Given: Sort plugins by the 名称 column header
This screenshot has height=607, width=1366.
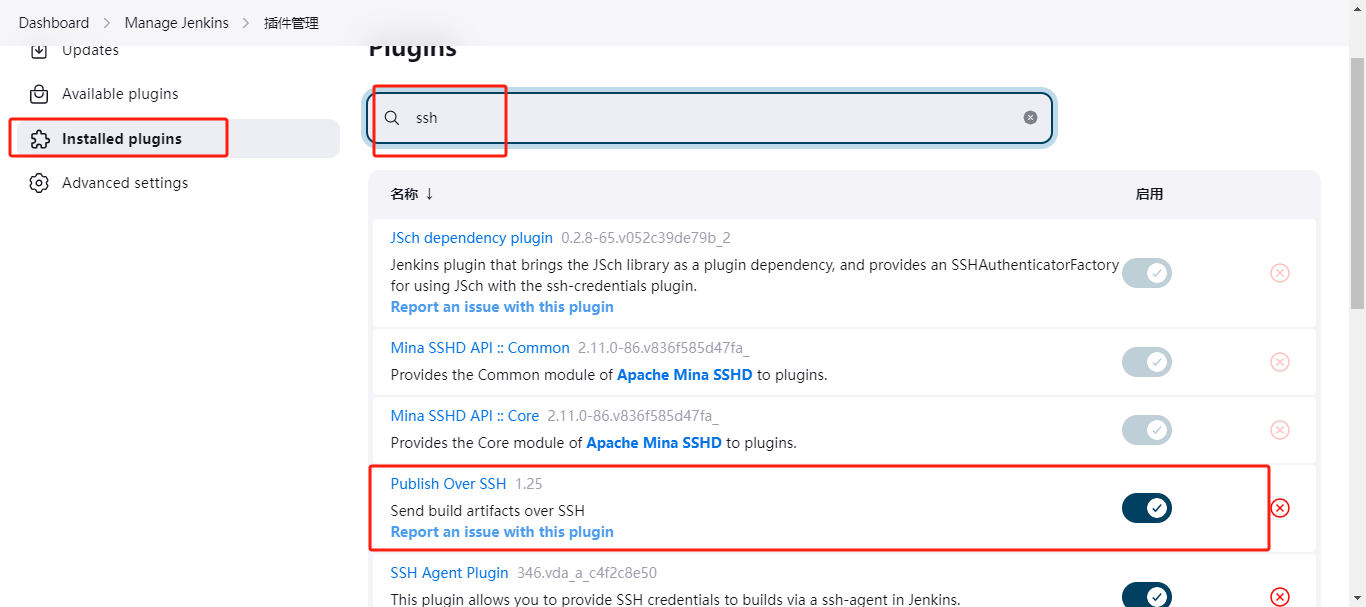Looking at the screenshot, I should tap(411, 194).
